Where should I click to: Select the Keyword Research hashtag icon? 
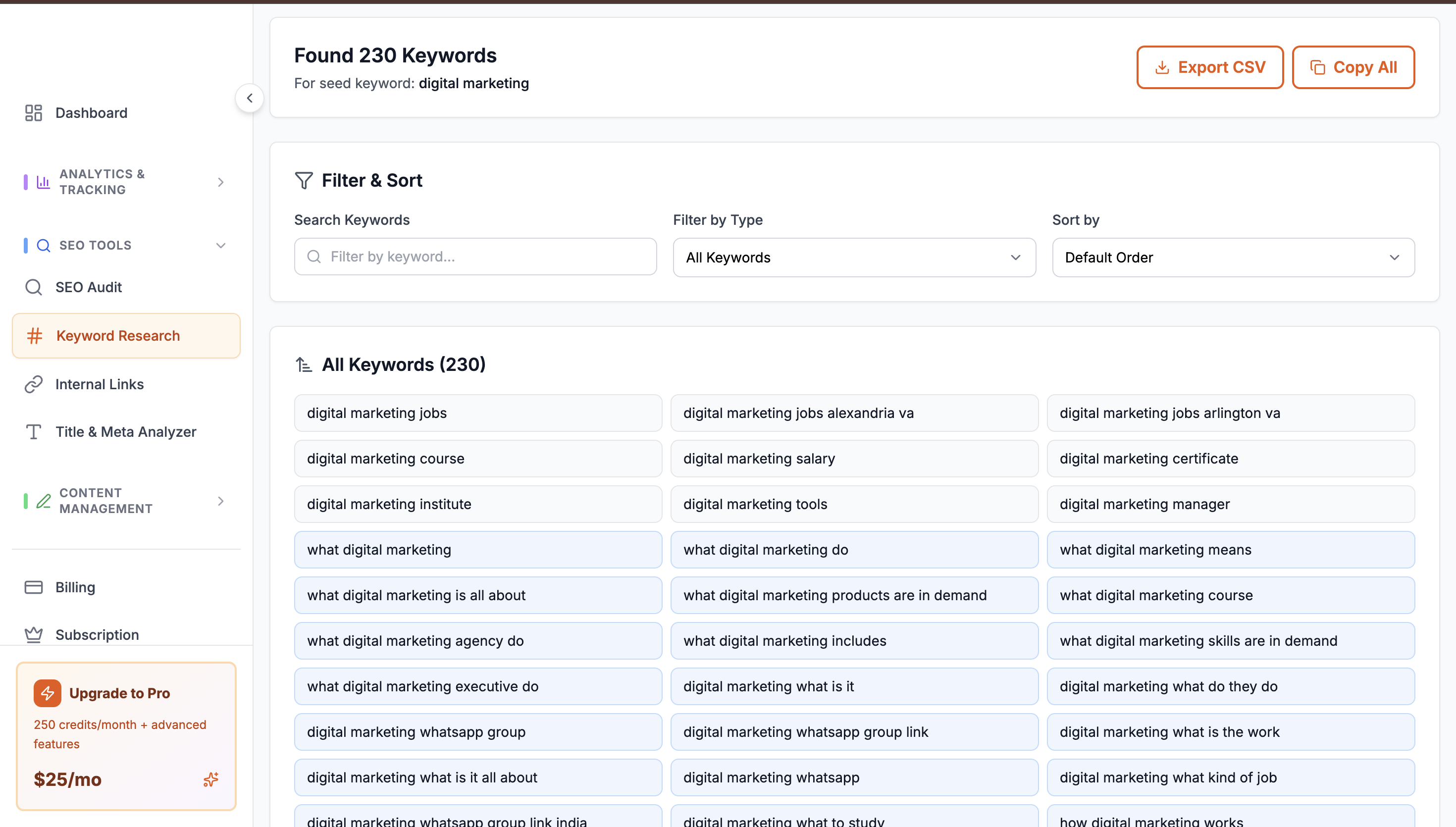tap(34, 336)
